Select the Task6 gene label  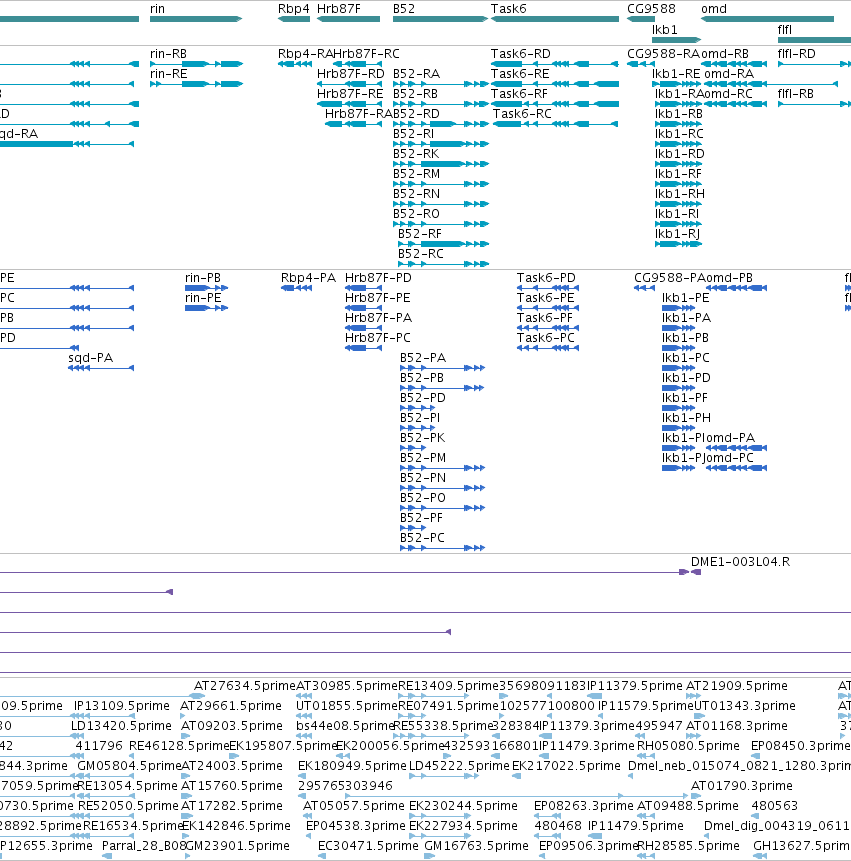[508, 9]
